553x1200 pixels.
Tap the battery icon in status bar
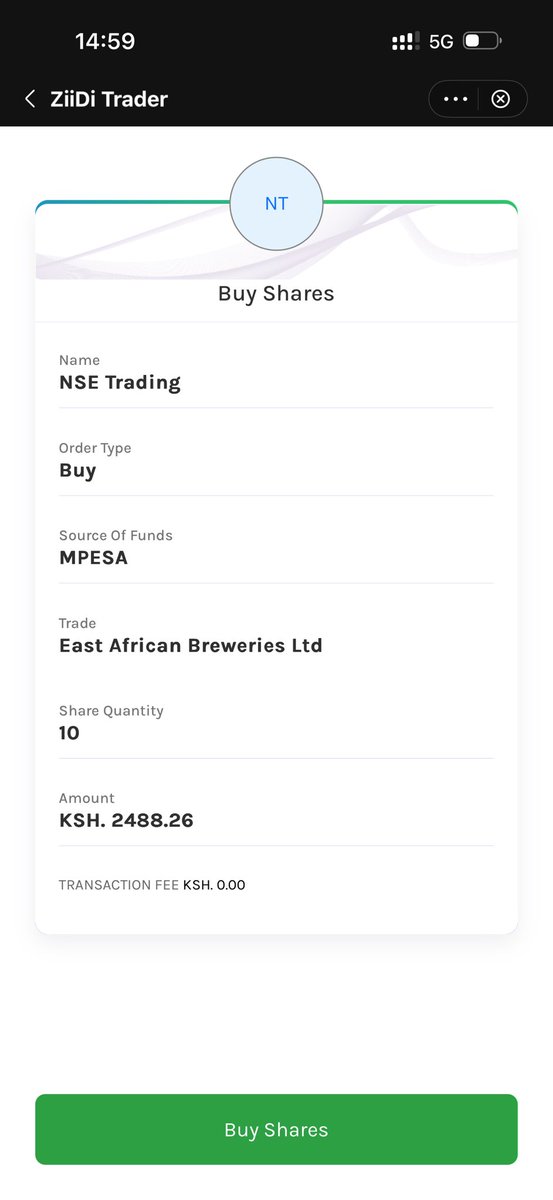coord(482,41)
